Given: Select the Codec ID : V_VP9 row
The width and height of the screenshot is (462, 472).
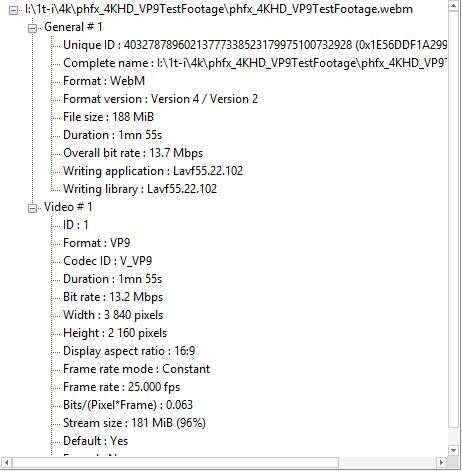Looking at the screenshot, I should click(108, 261).
